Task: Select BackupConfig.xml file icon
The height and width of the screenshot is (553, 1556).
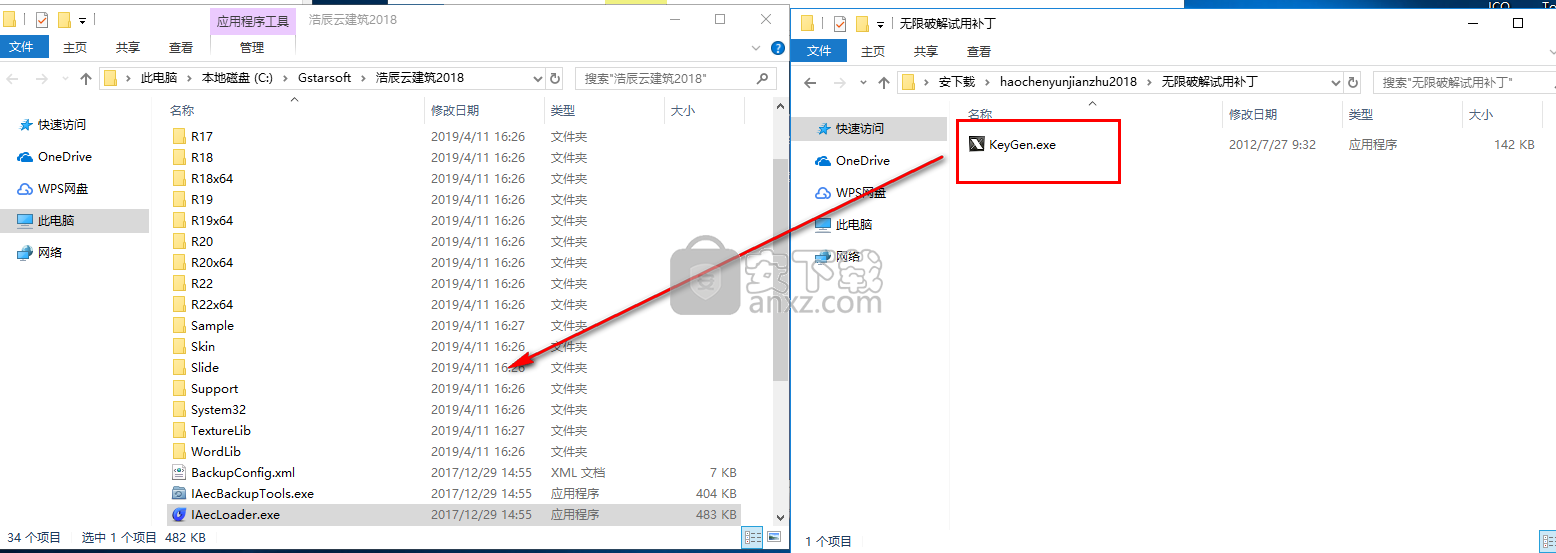Action: click(x=179, y=473)
